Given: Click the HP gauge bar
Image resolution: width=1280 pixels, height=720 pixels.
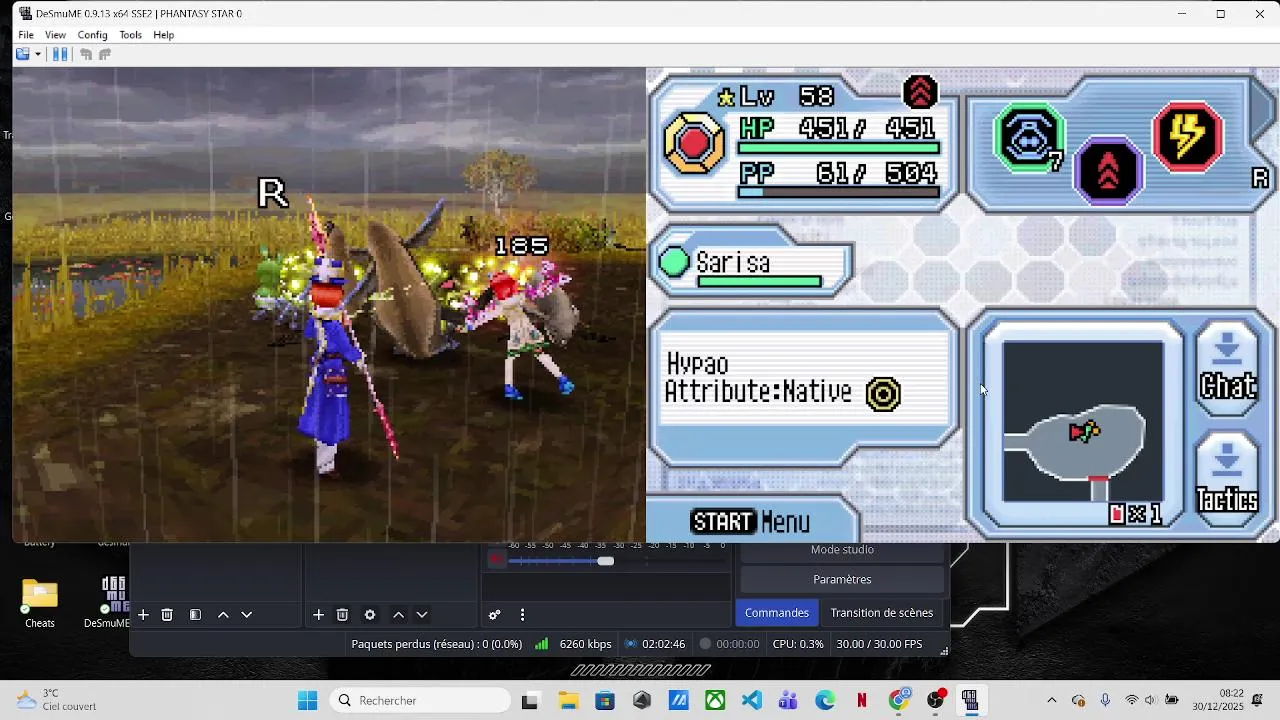Looking at the screenshot, I should pyautogui.click(x=838, y=148).
